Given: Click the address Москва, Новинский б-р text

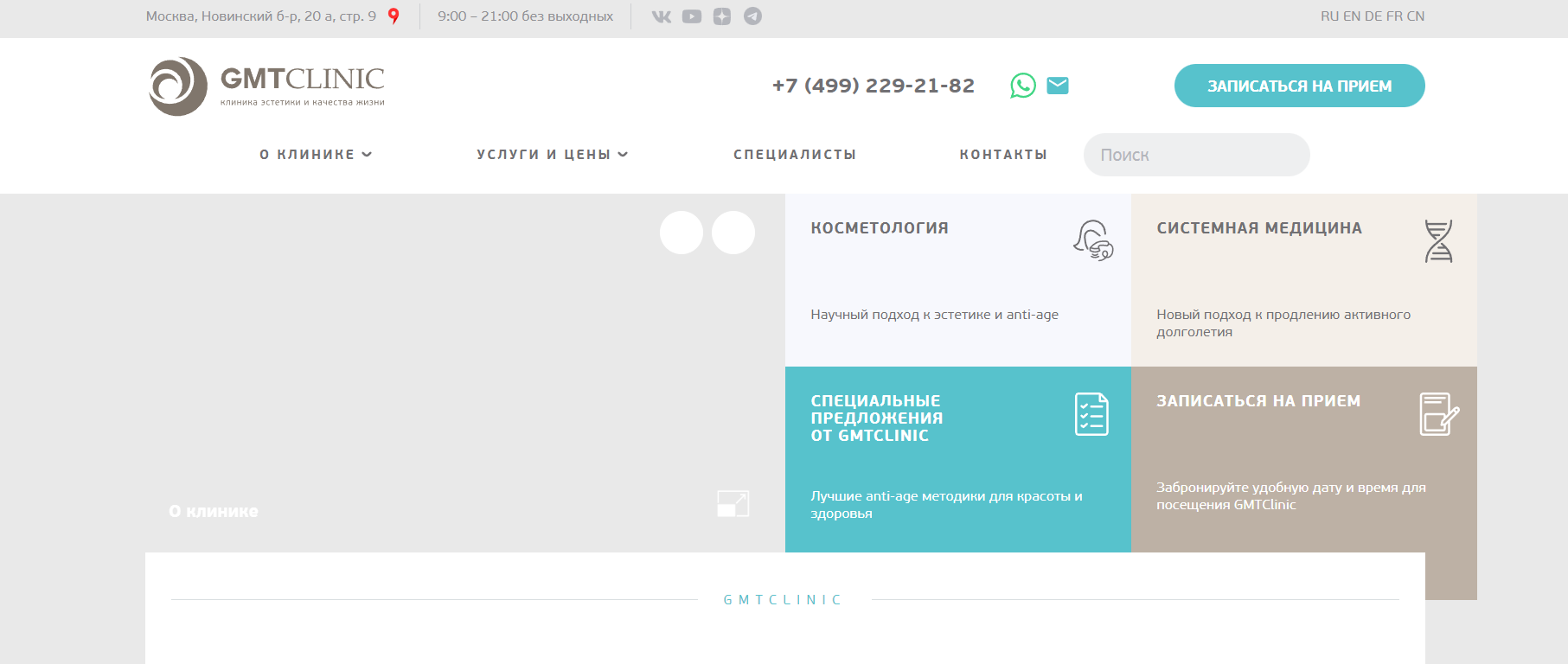Looking at the screenshot, I should coord(261,16).
